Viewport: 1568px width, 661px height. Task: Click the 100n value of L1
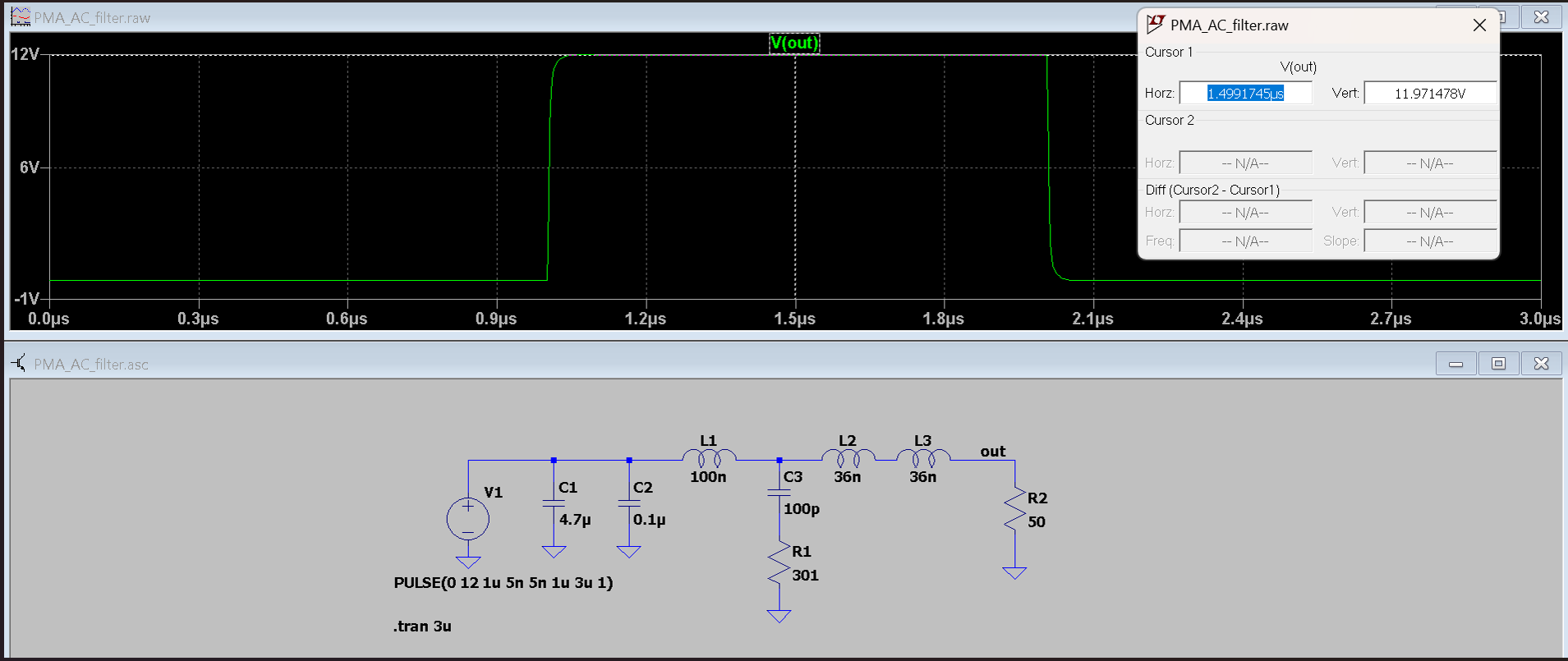(x=708, y=476)
